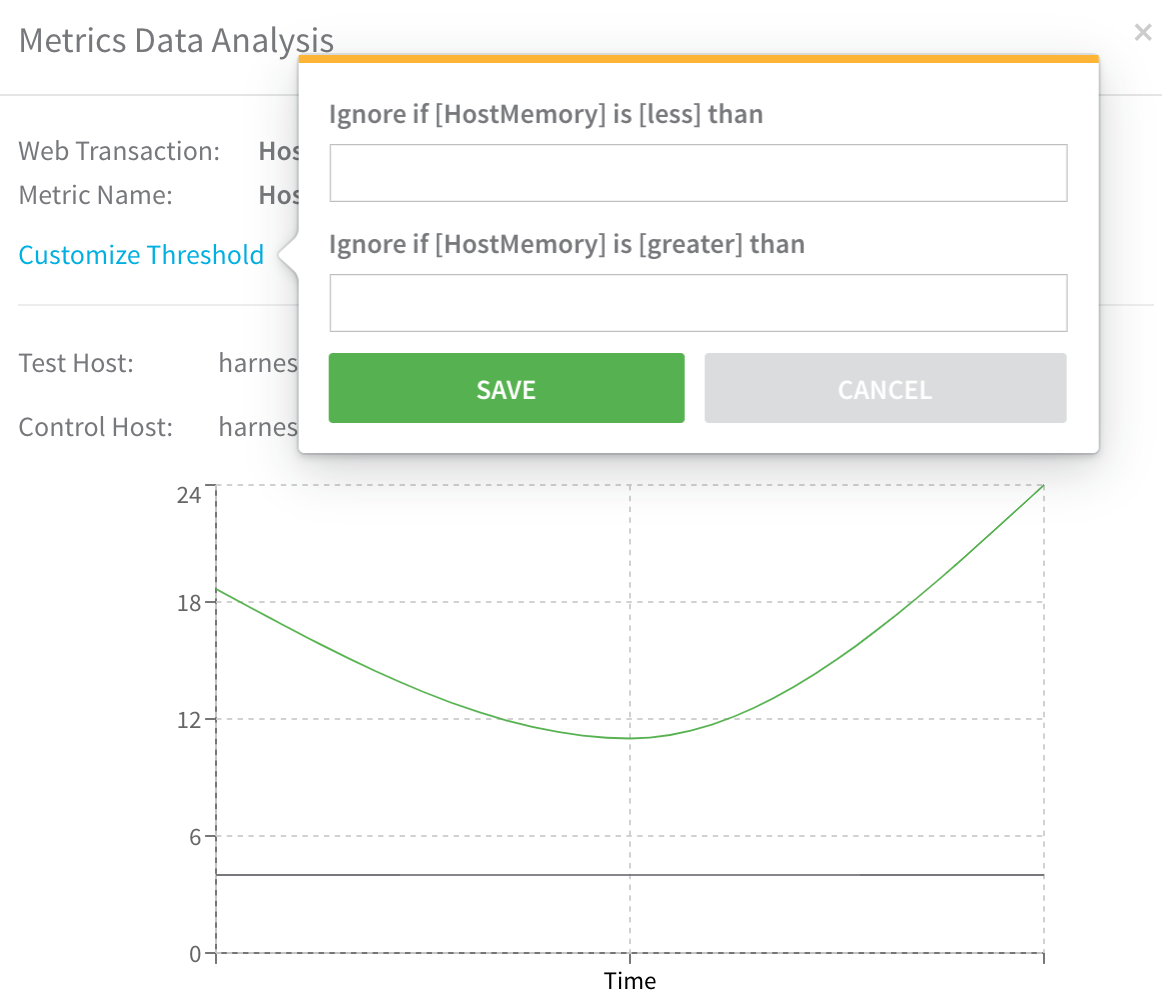The width and height of the screenshot is (1162, 1008).
Task: Click the 'Ignore if [HostMemory] is [less] than' label
Action: click(545, 115)
